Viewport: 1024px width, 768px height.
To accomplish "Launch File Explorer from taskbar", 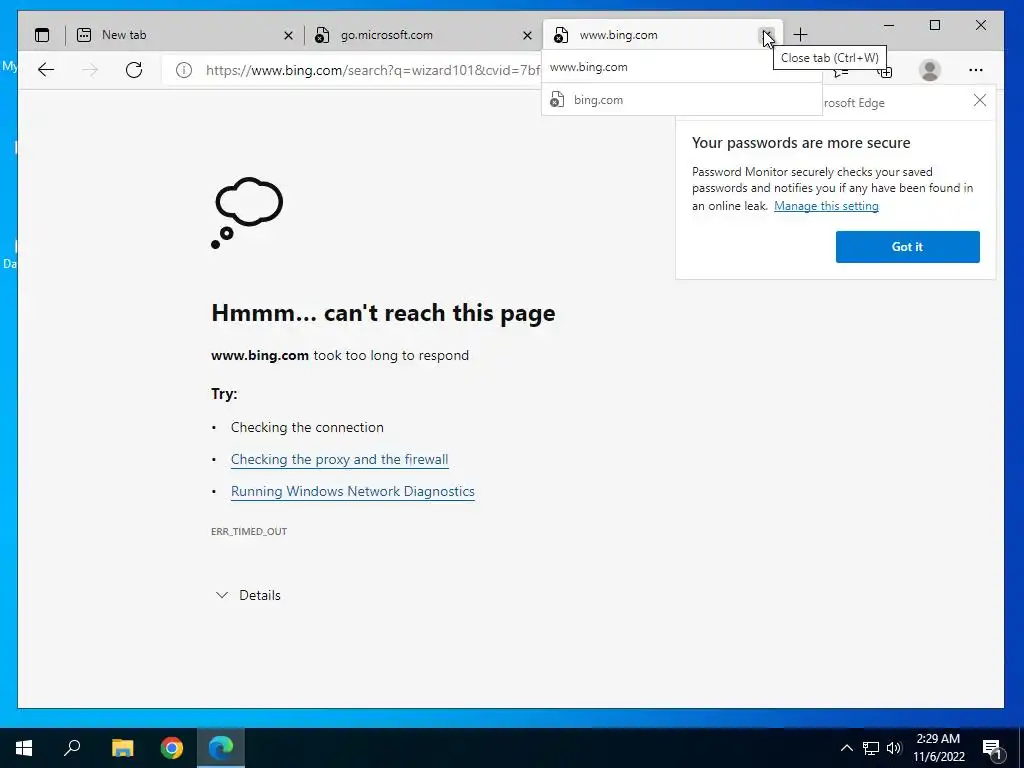I will 122,748.
